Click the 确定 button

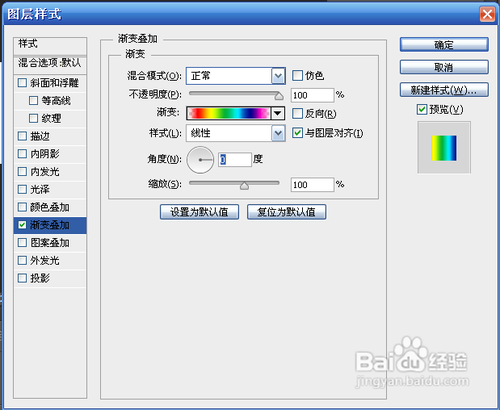pos(444,45)
